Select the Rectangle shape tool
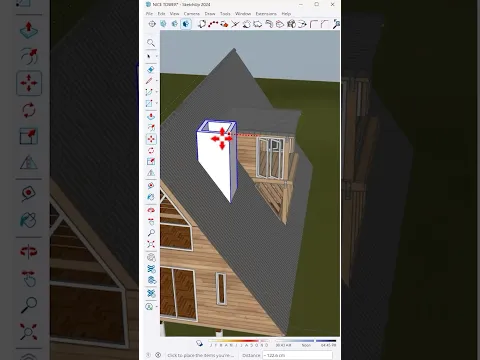Viewport: 480px width, 360px height. coord(149,103)
